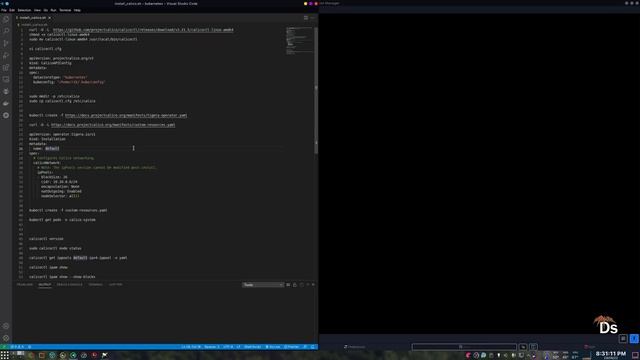Open the Edit menu
Viewport: 640px width, 360px height.
[x=12, y=10]
